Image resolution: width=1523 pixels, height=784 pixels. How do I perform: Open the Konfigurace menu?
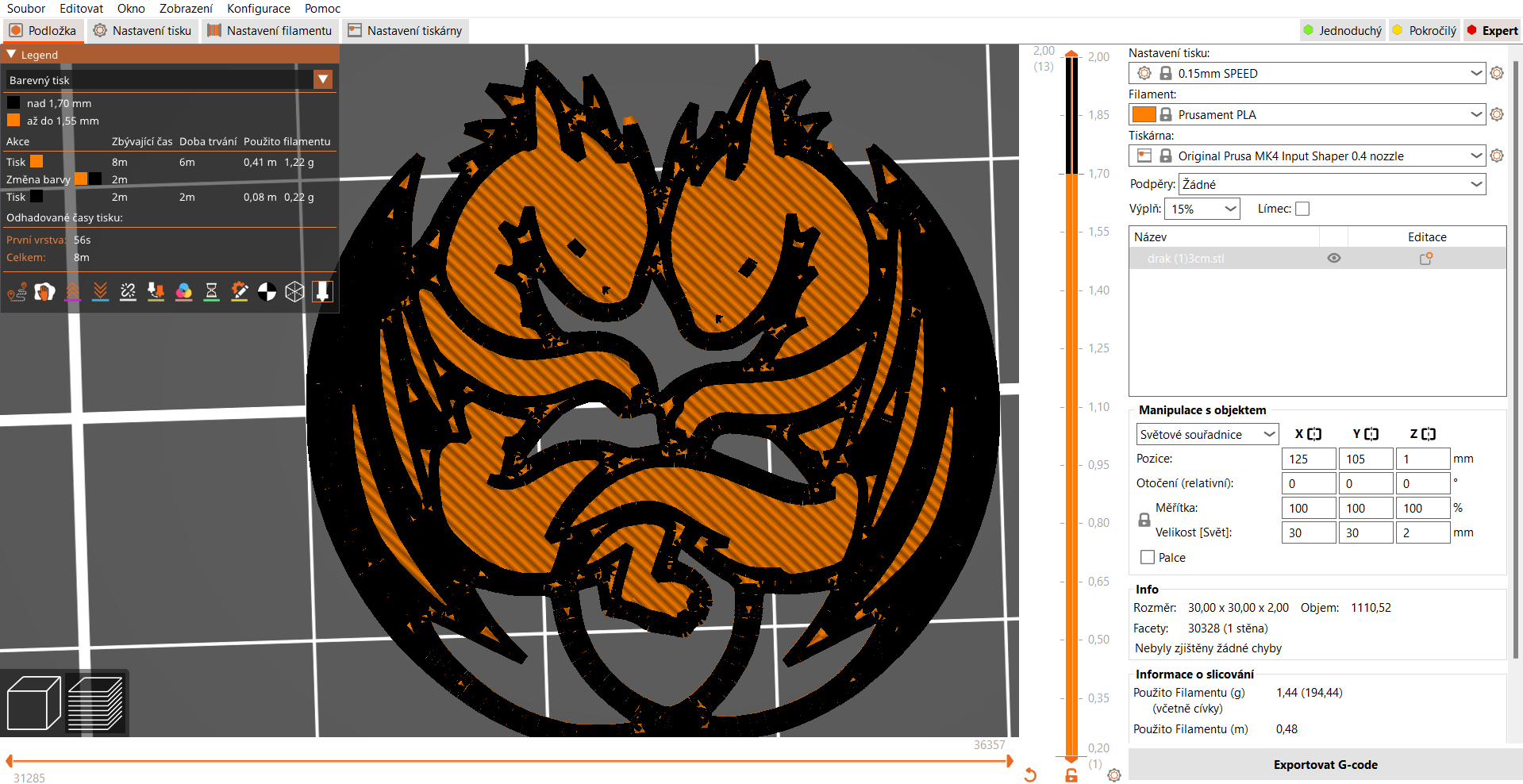[259, 9]
